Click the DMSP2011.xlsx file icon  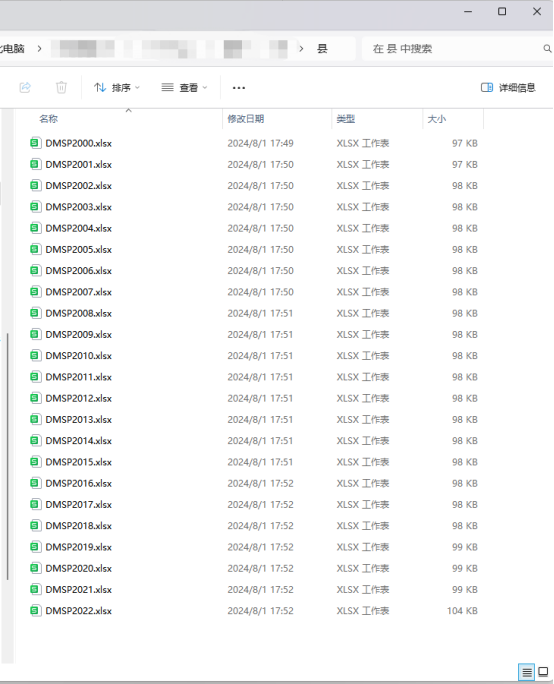36,377
